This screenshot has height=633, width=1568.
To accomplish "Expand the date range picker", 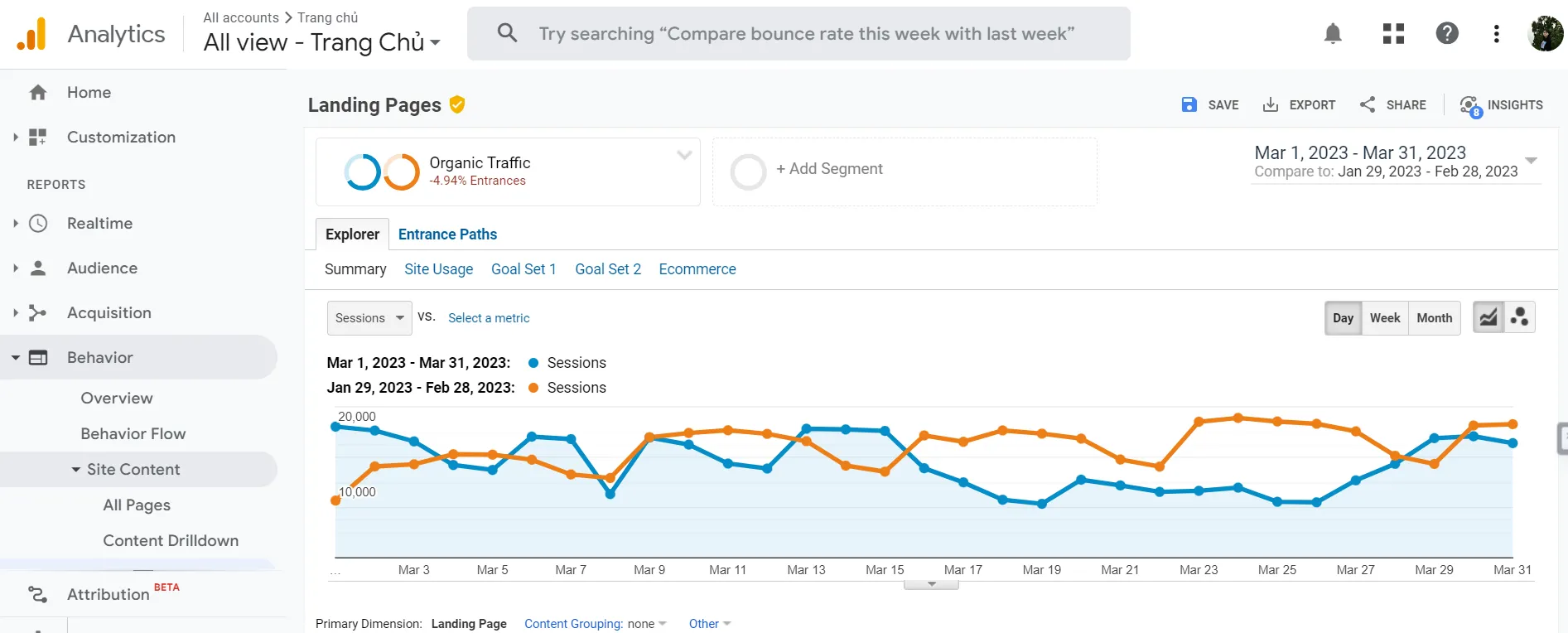I will (1531, 161).
